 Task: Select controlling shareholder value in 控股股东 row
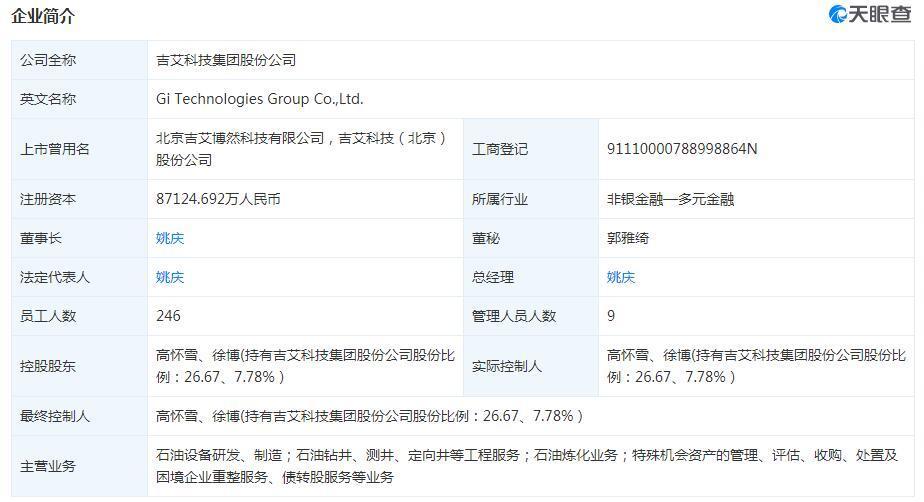pyautogui.click(x=305, y=366)
